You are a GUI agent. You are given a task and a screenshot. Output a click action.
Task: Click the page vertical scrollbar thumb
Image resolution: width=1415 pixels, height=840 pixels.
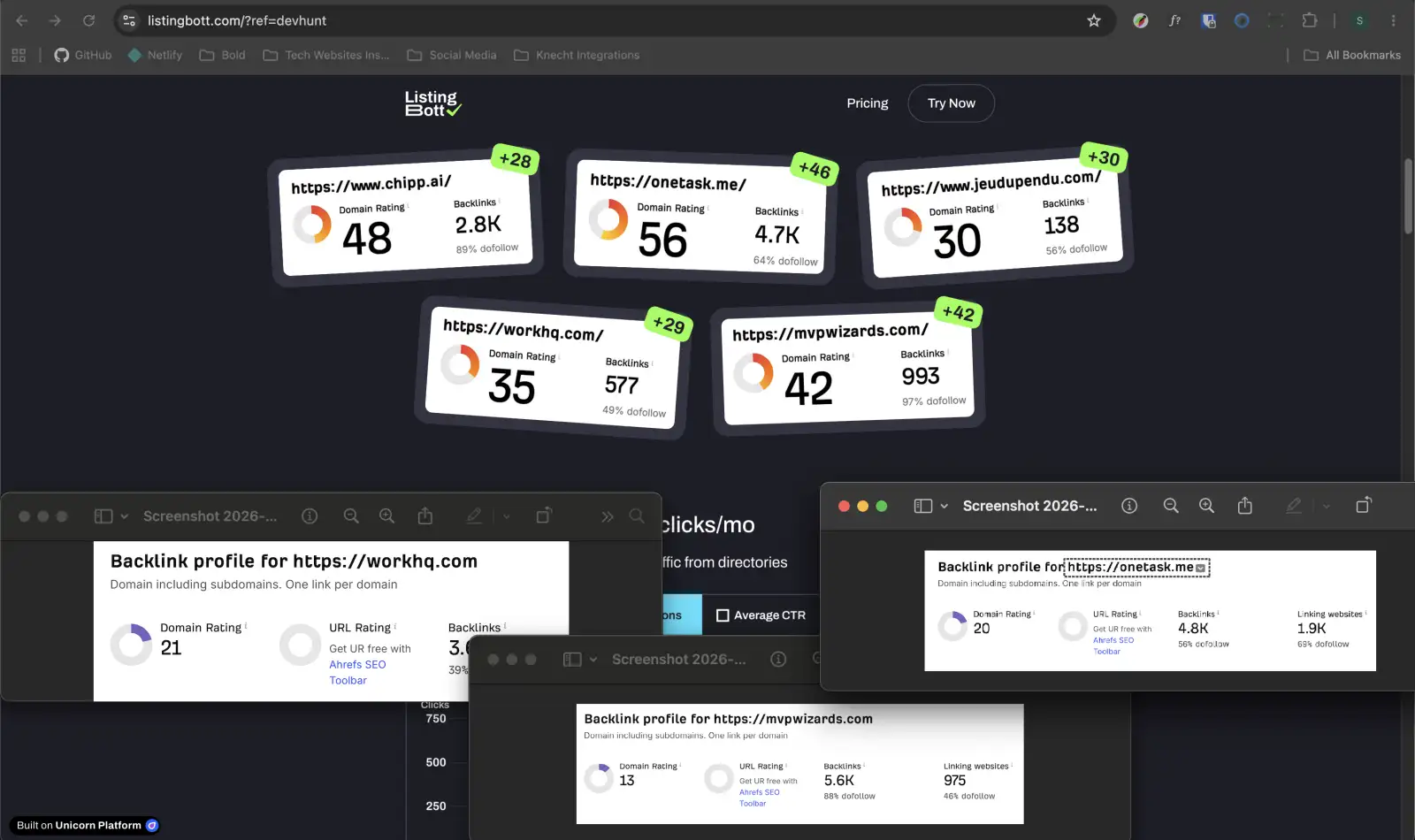[1408, 196]
